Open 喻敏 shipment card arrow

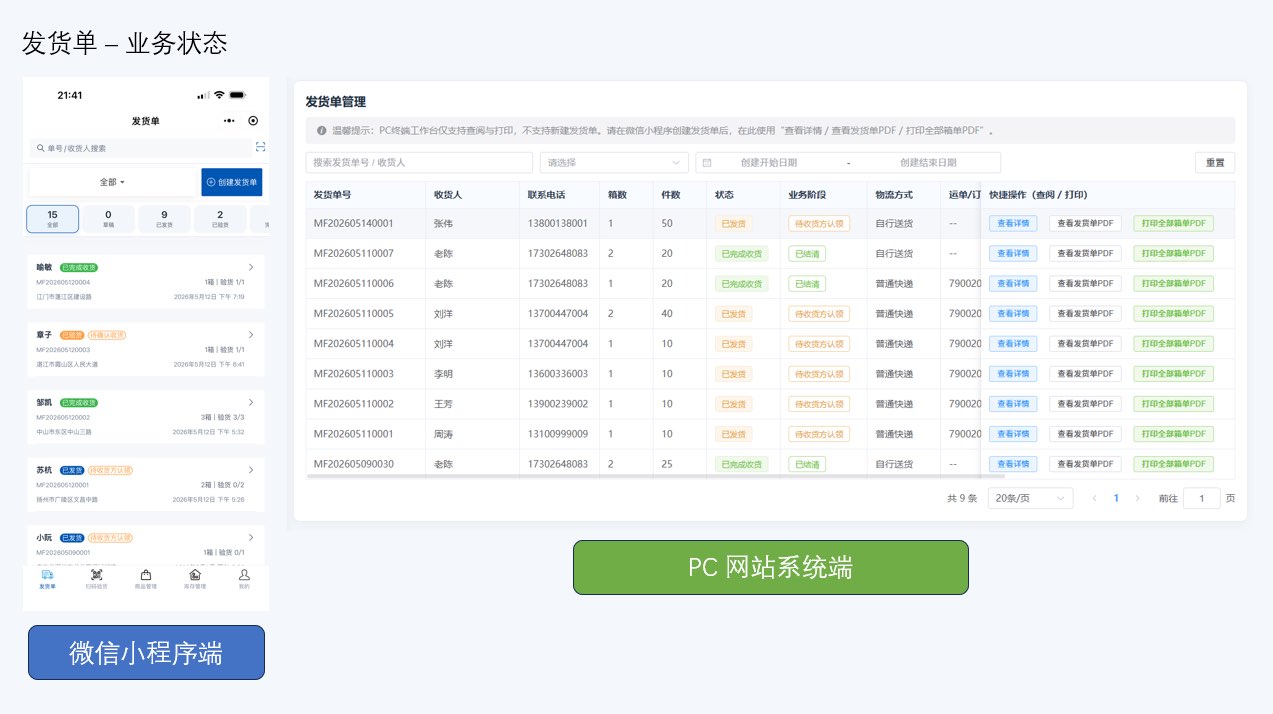(251, 268)
